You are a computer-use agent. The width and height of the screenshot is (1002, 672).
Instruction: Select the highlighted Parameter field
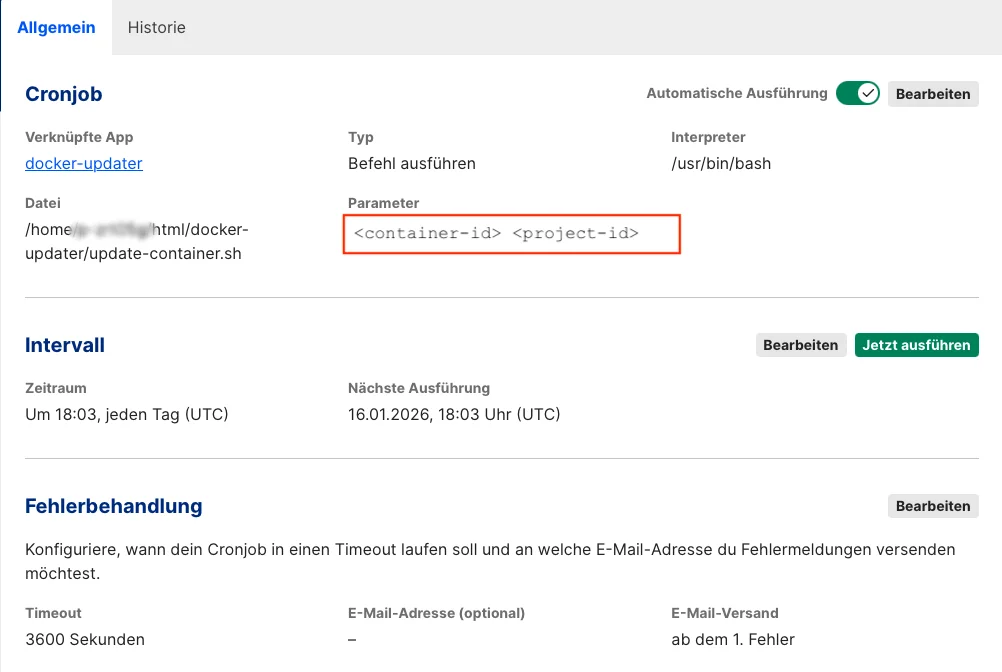click(x=511, y=234)
